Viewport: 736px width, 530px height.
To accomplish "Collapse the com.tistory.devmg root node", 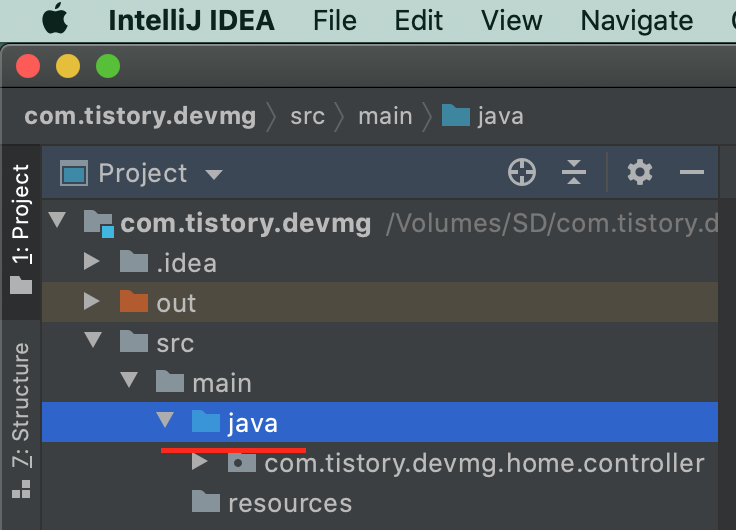I will click(x=58, y=220).
